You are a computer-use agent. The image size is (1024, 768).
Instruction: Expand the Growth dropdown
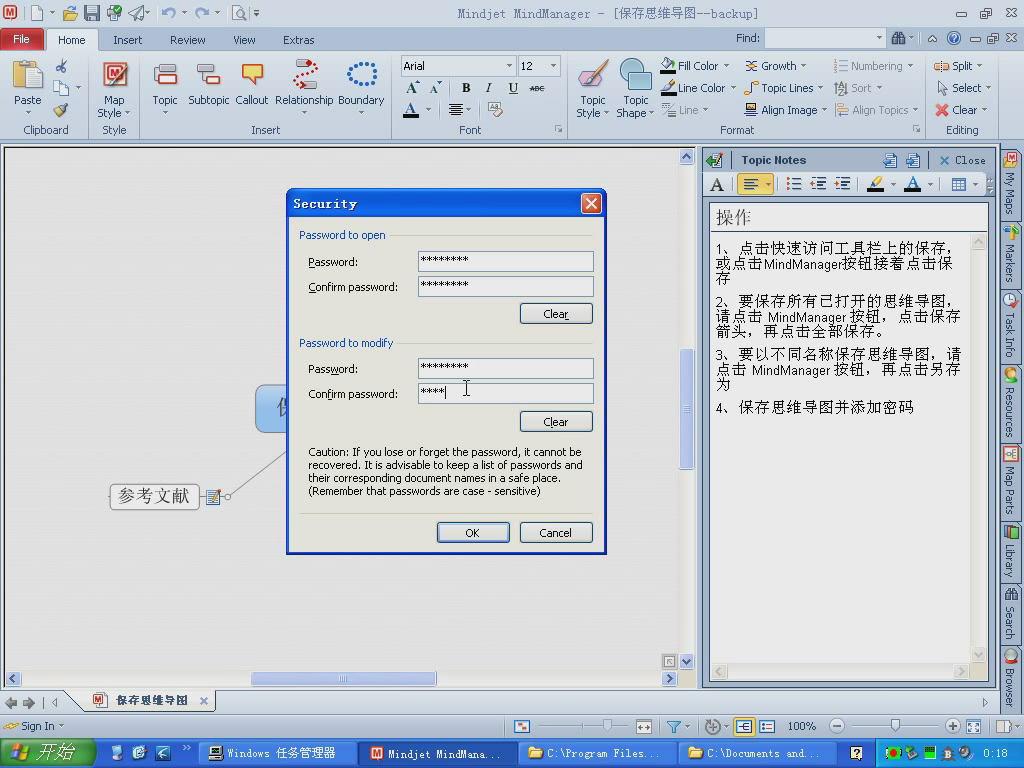pos(803,66)
